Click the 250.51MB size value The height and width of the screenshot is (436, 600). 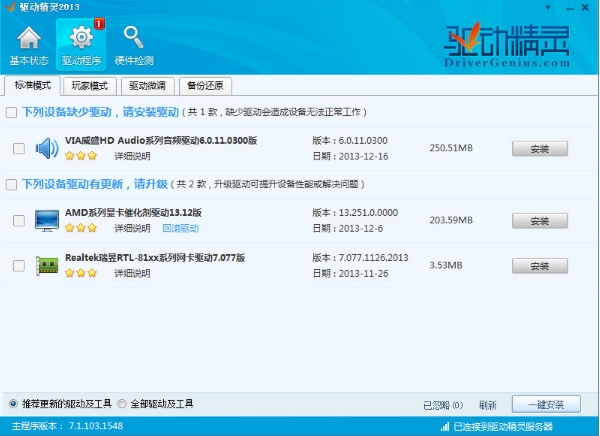(x=451, y=148)
